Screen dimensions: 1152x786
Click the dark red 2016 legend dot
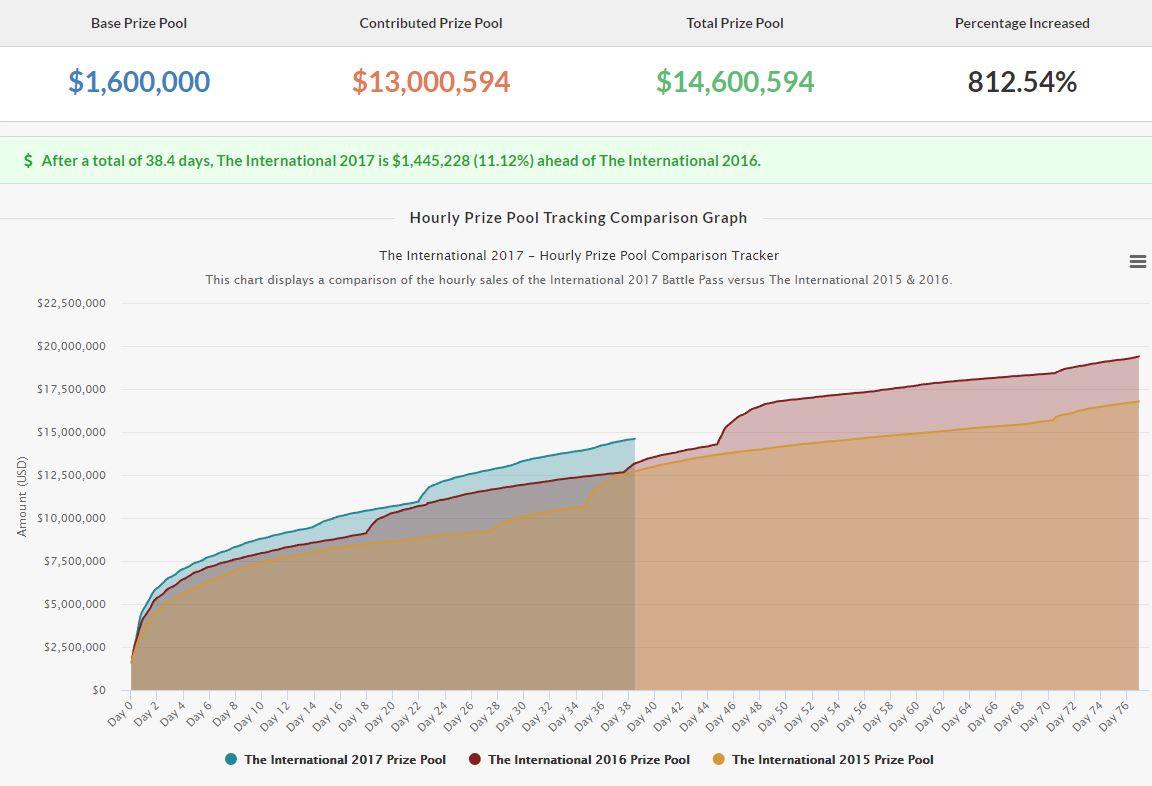point(475,760)
